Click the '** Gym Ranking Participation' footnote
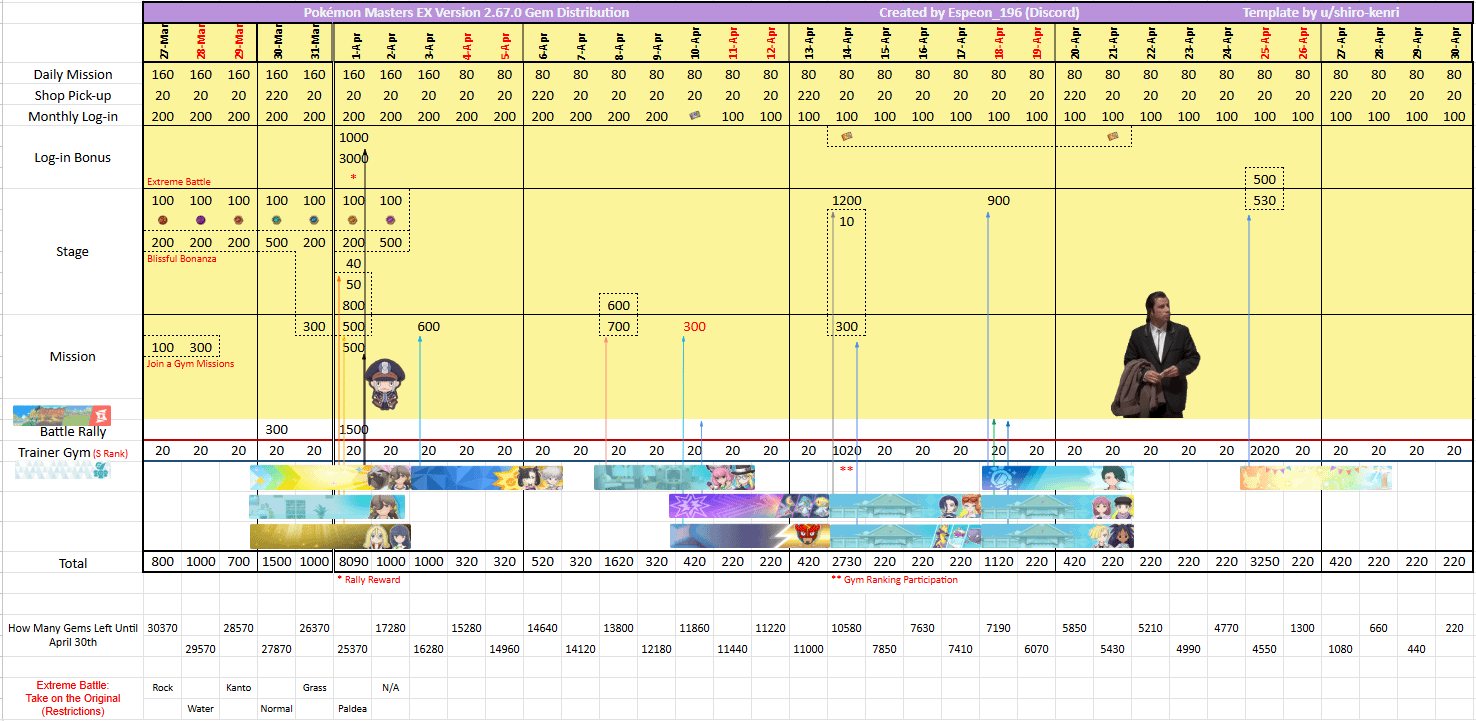Viewport: 1476px width, 721px height. click(894, 580)
